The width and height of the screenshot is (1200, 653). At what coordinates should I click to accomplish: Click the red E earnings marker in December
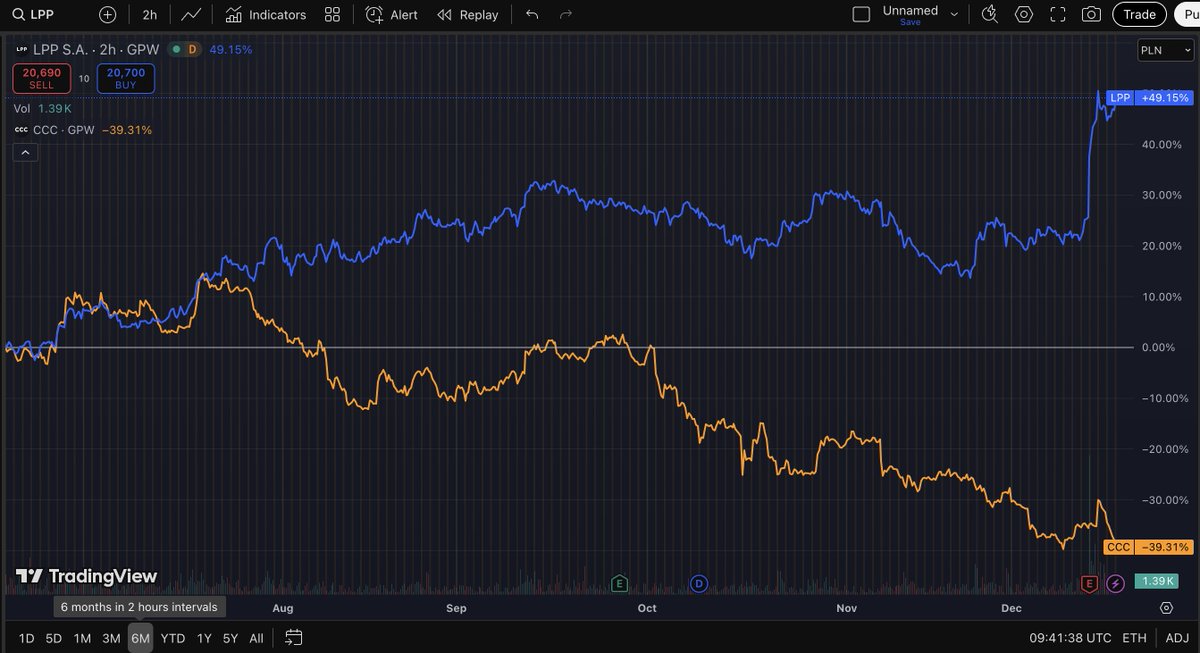pos(1089,582)
